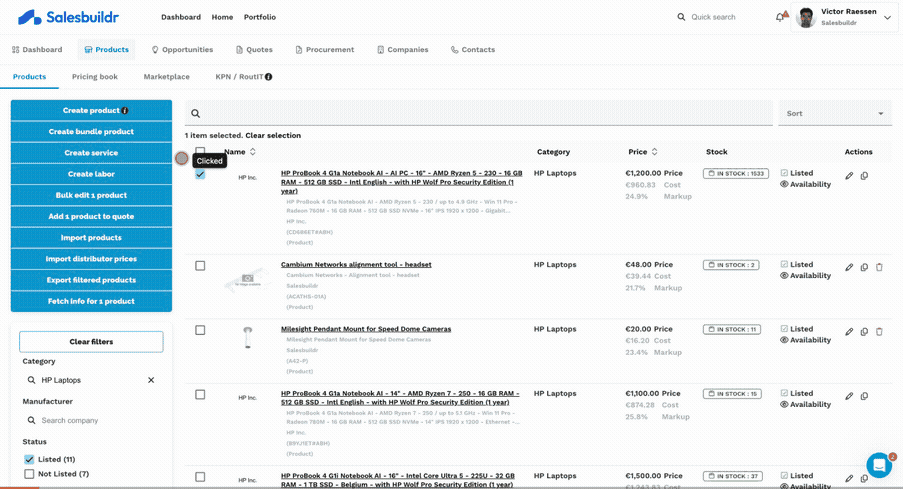Click Bulk edit 1 product button
Viewport: 903px width, 489px height.
point(91,195)
